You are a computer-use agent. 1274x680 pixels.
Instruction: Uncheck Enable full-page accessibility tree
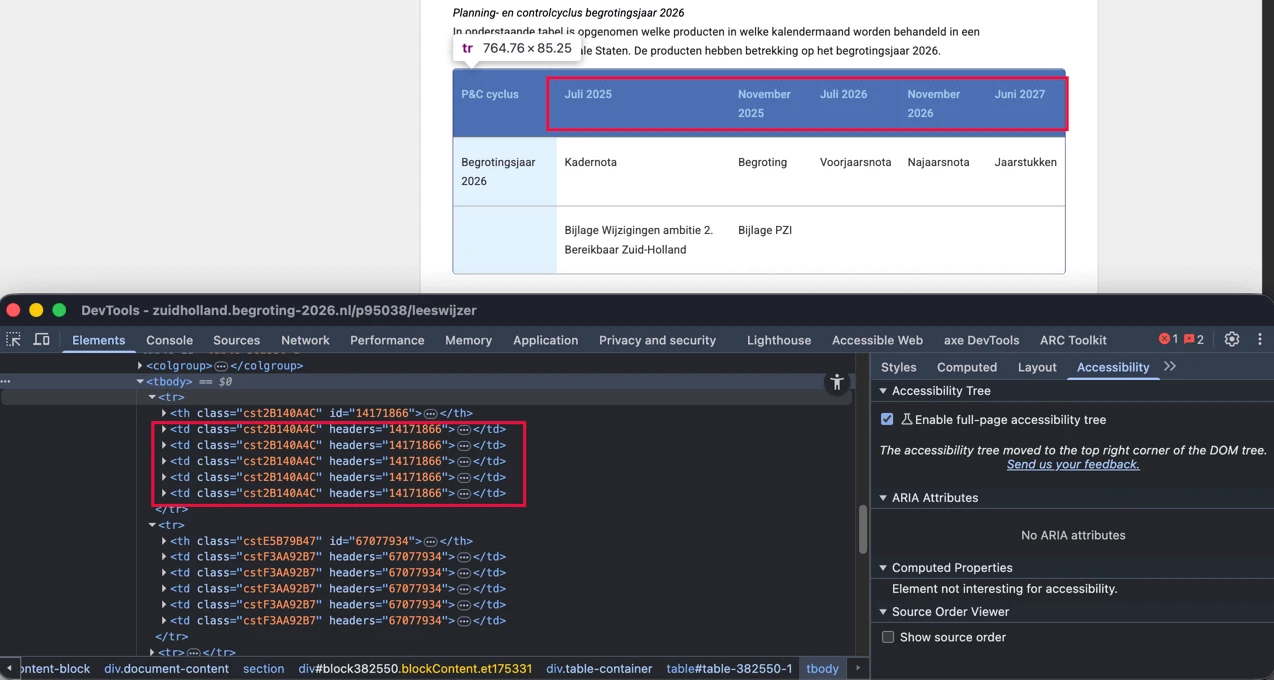tap(887, 419)
